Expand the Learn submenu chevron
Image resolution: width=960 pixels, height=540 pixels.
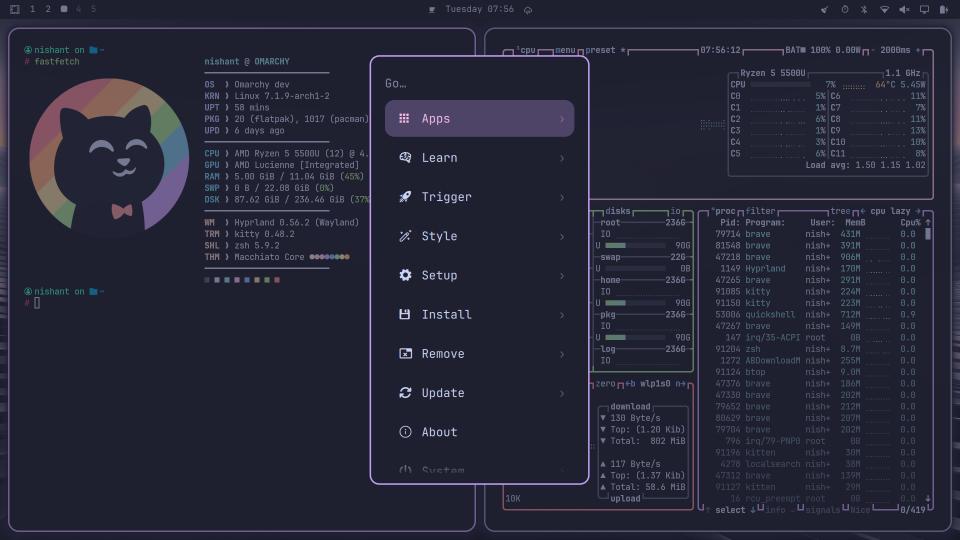point(561,158)
